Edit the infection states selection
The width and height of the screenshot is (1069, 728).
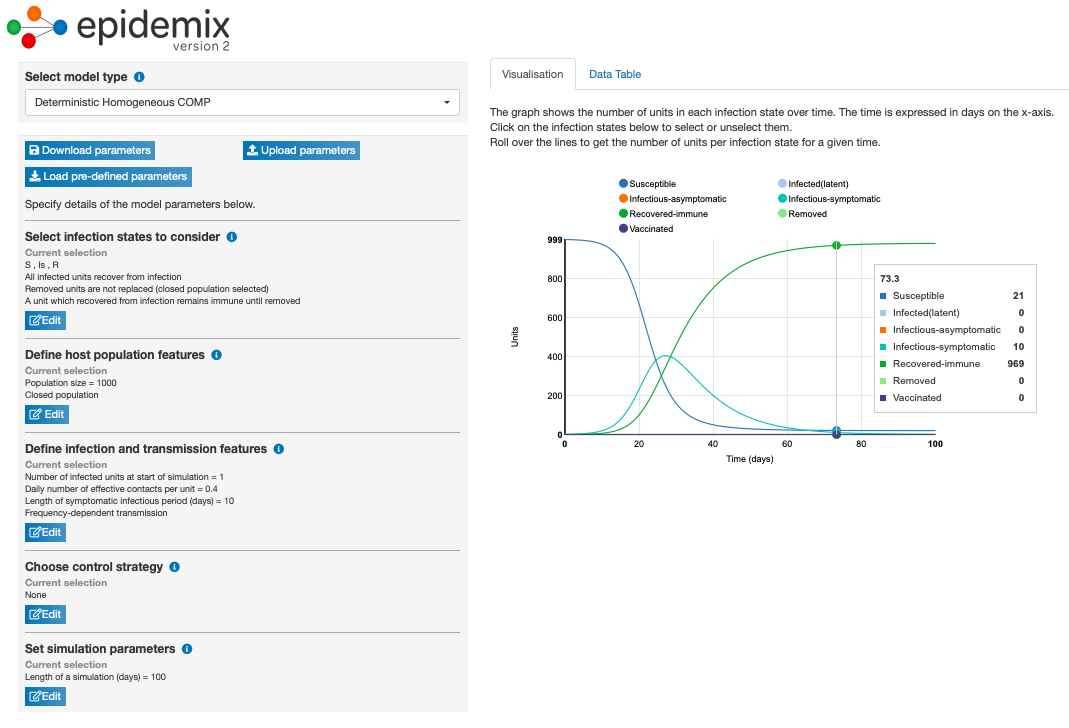pos(46,320)
